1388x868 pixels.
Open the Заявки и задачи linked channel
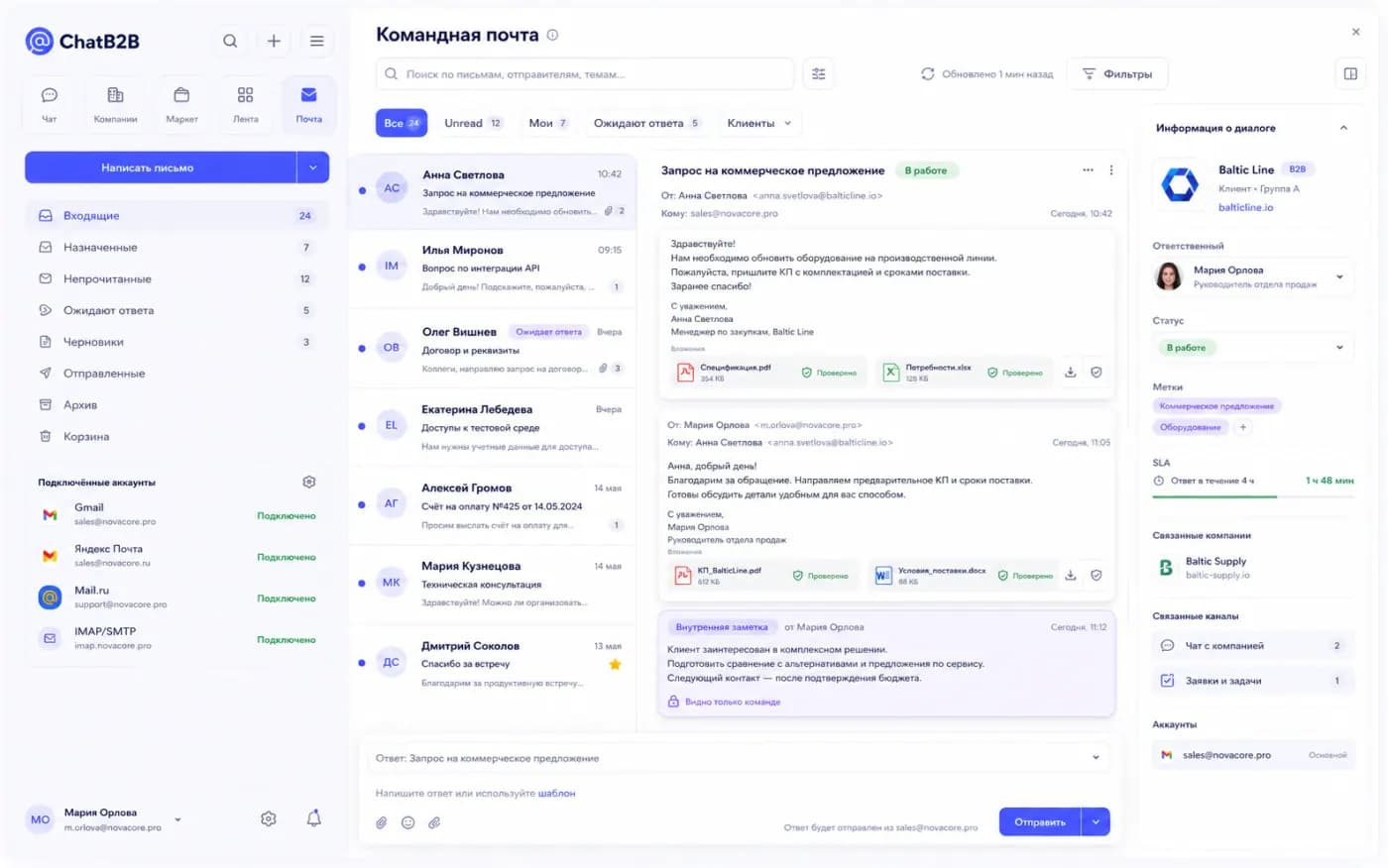(1254, 681)
